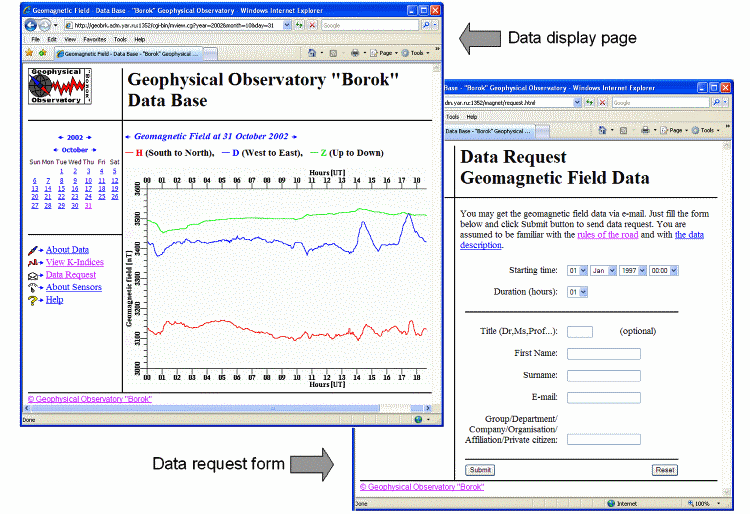Image resolution: width=750 pixels, height=514 pixels.
Task: Click the Title (Dr,Ms,Prof) input field
Action: (580, 331)
